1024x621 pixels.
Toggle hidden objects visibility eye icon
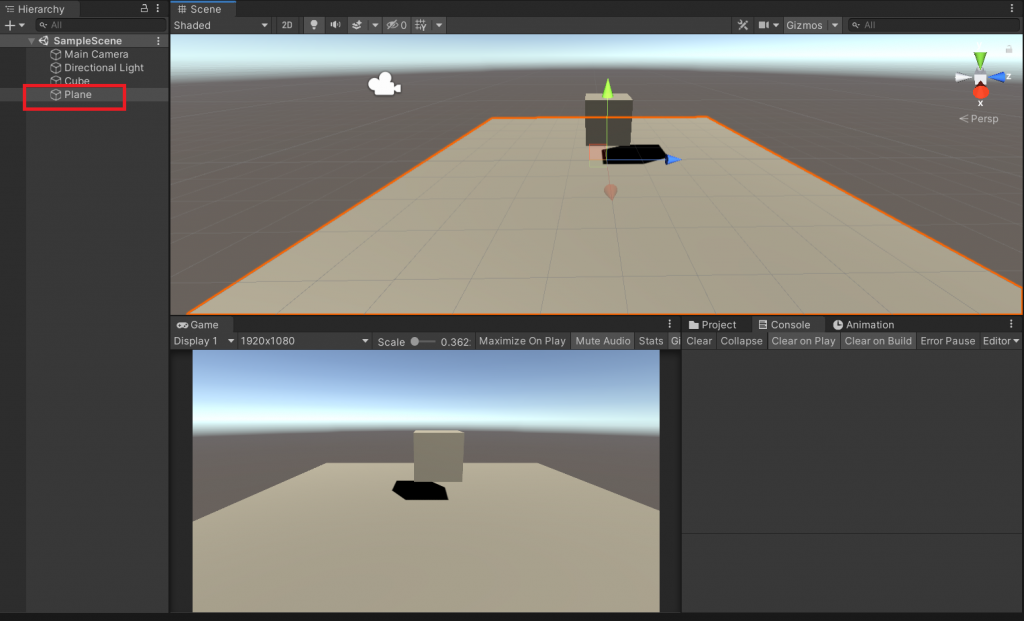point(396,25)
